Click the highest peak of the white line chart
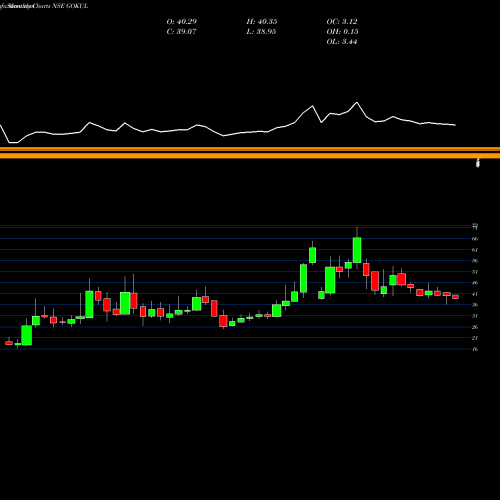 coord(357,103)
